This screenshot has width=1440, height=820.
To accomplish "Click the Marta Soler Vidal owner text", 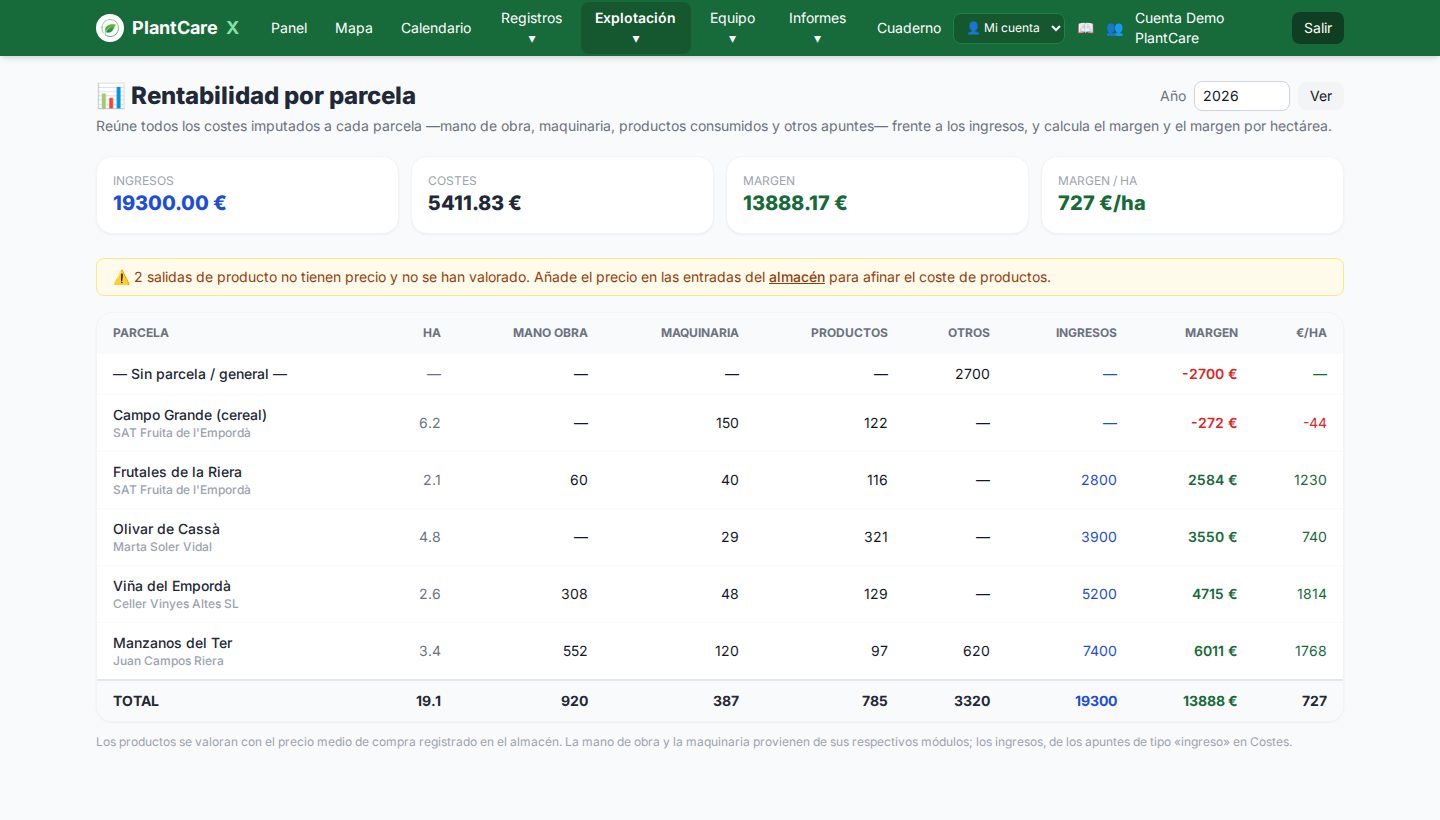I will [x=162, y=547].
